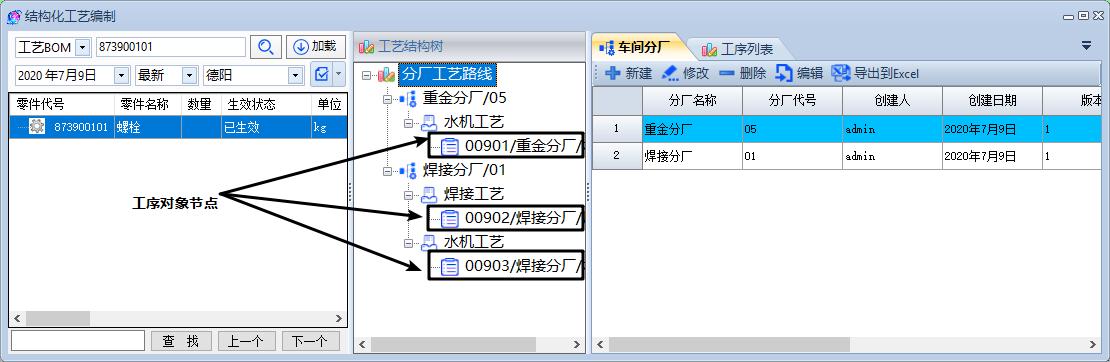Collapse the 重金分厂/05 tree node
1110x362 pixels.
tap(387, 98)
